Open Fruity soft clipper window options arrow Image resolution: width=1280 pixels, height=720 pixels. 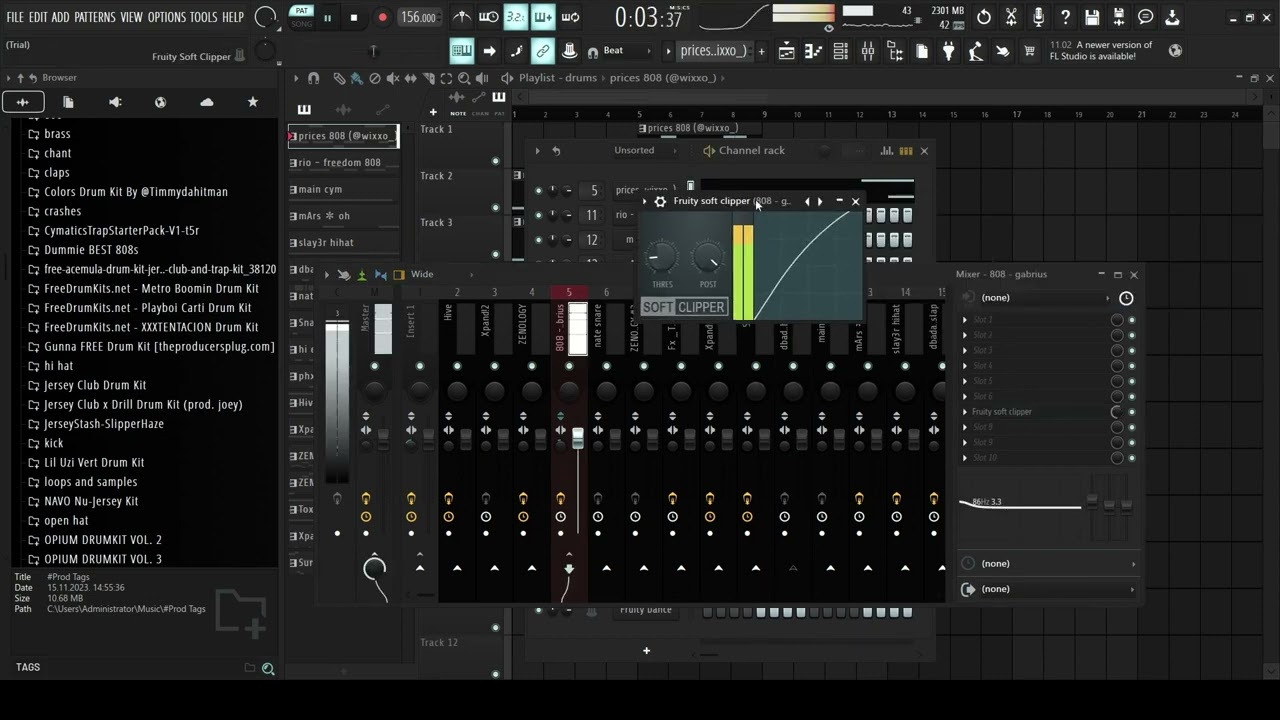645,202
